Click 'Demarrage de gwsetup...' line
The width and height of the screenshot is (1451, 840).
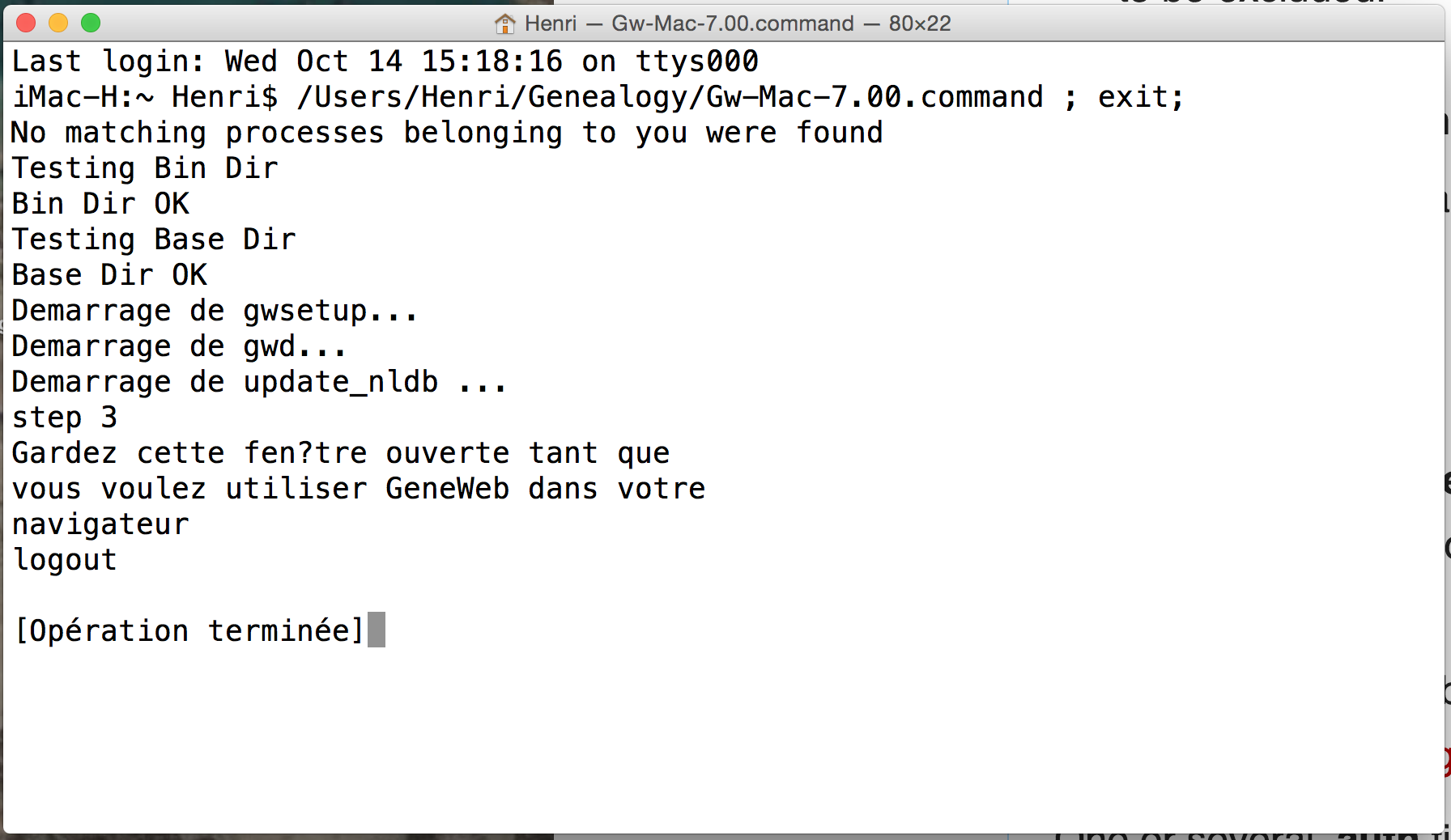click(215, 311)
